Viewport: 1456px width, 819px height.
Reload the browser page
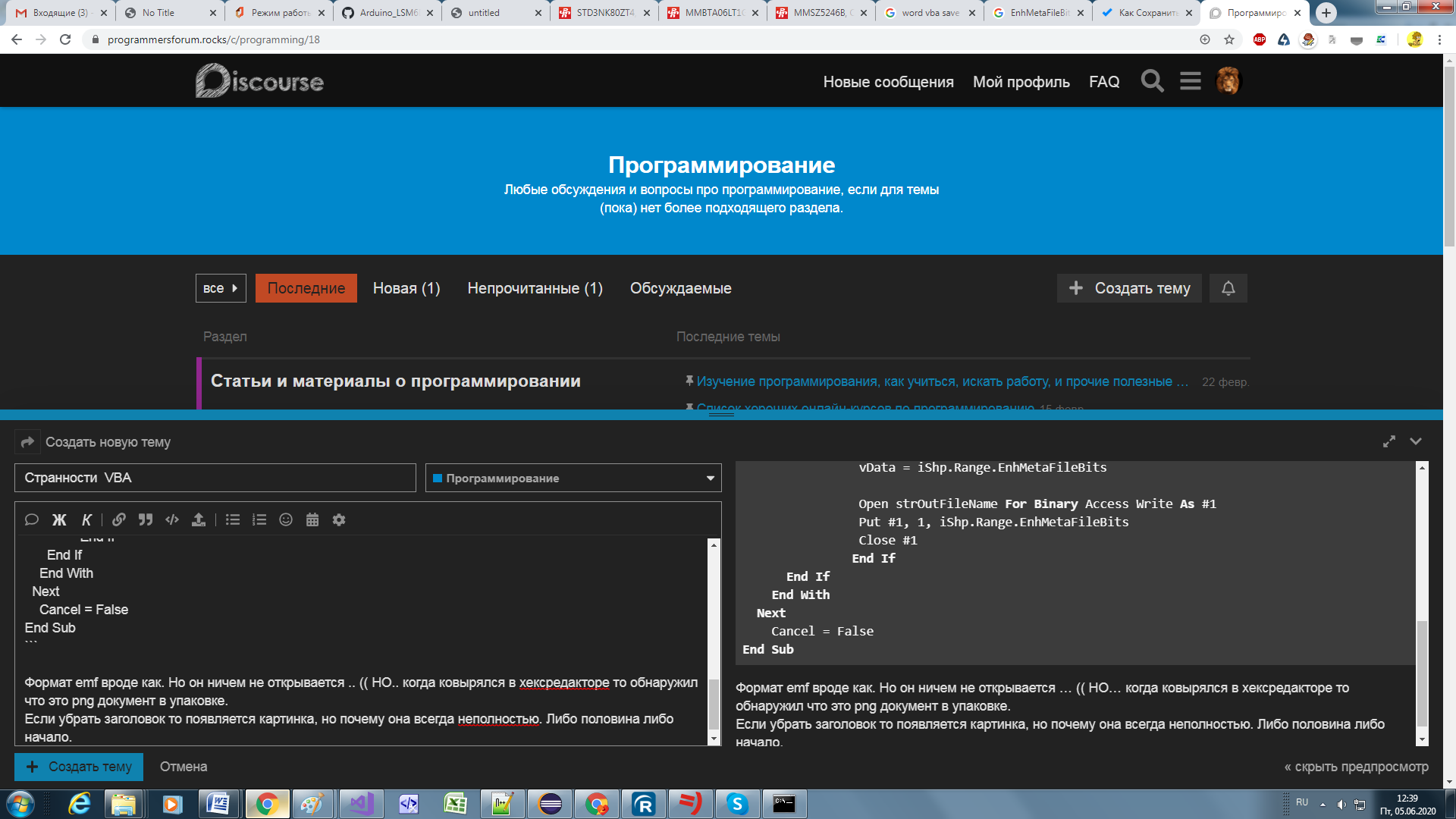point(65,39)
